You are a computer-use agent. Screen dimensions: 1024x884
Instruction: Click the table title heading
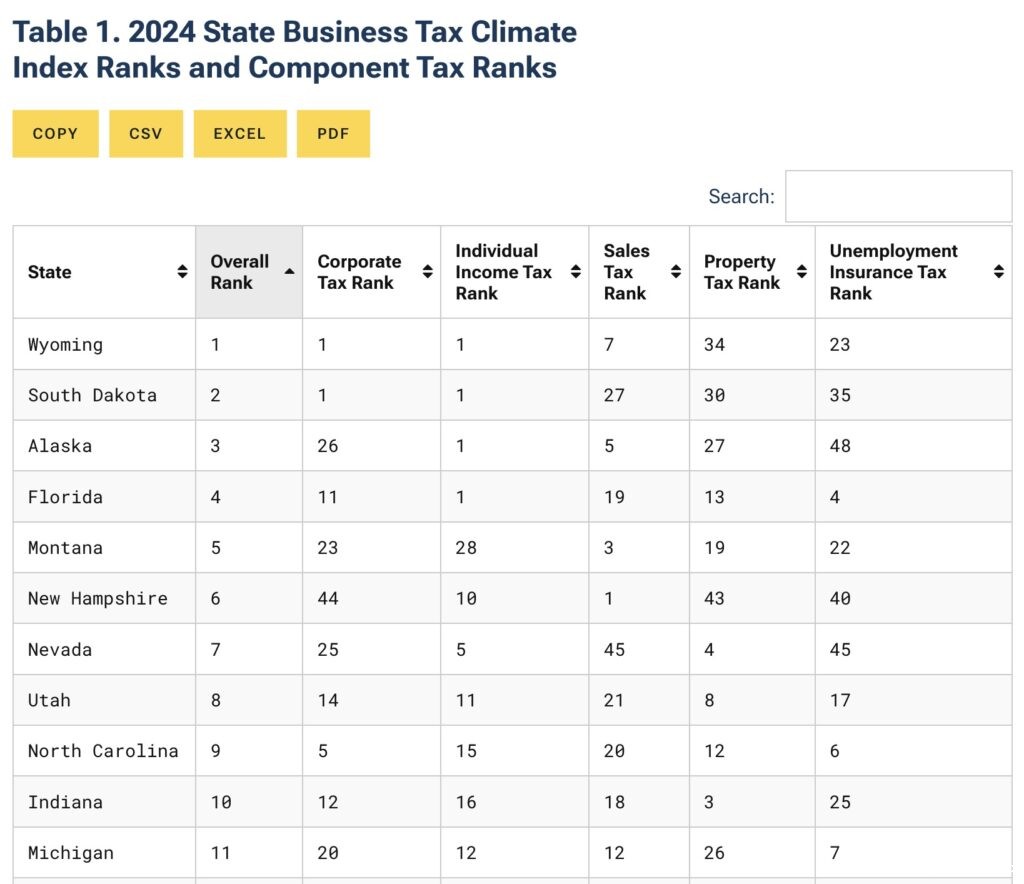pyautogui.click(x=294, y=50)
